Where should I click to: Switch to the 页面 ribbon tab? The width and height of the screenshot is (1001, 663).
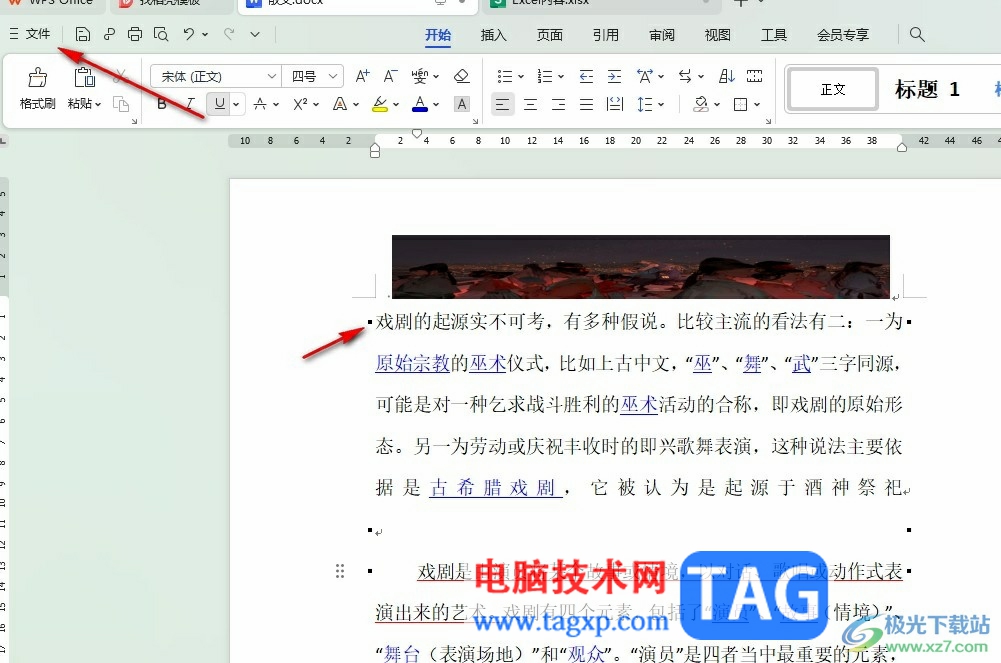coord(550,35)
